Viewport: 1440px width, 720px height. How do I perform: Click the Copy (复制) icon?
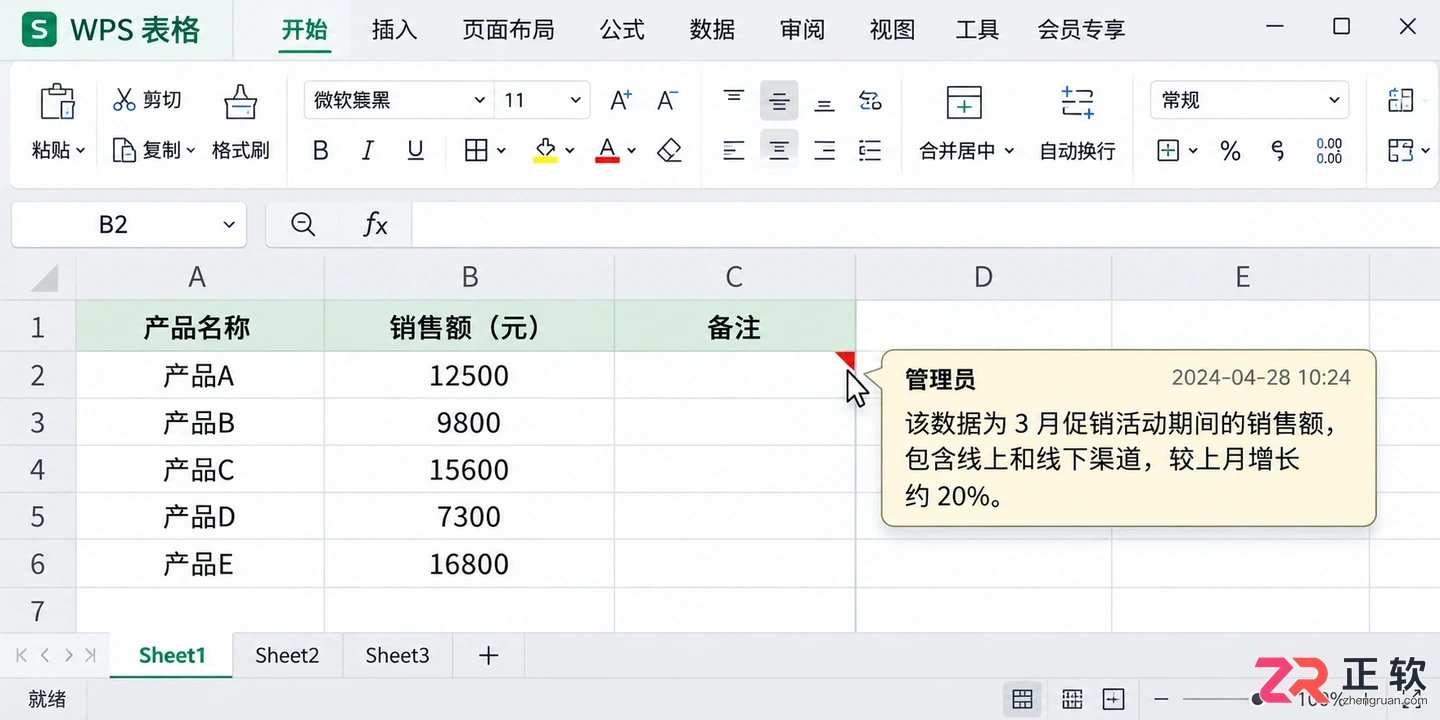(124, 150)
